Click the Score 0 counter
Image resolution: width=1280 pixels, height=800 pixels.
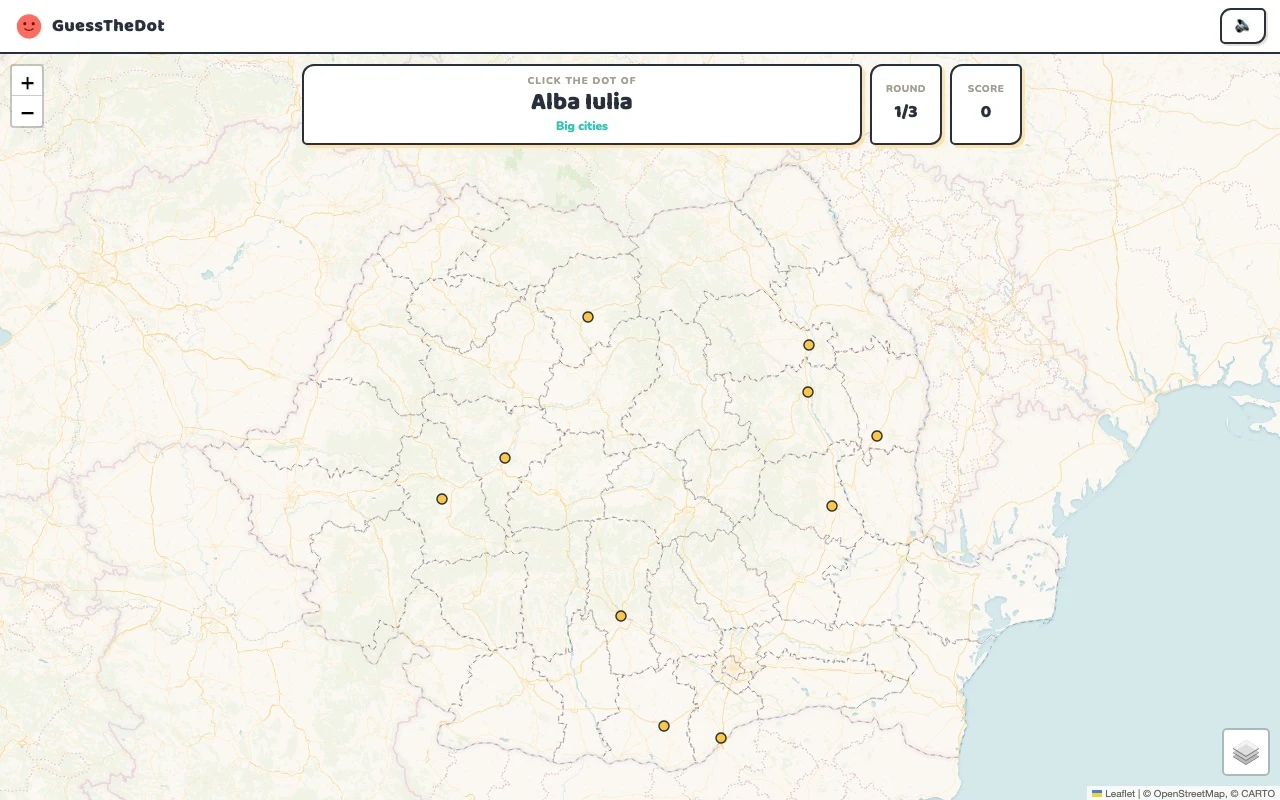point(986,104)
